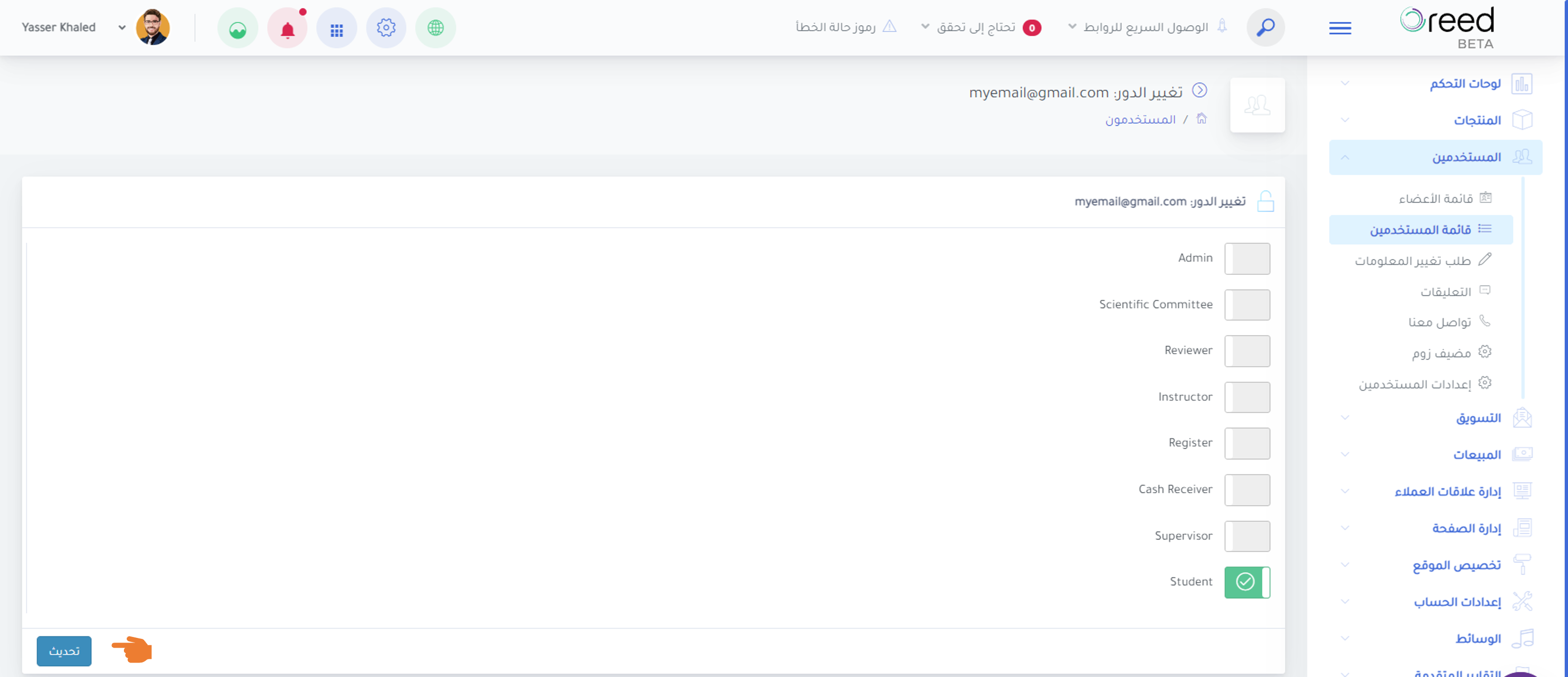
Task: Open the apps grid icon
Action: click(337, 28)
